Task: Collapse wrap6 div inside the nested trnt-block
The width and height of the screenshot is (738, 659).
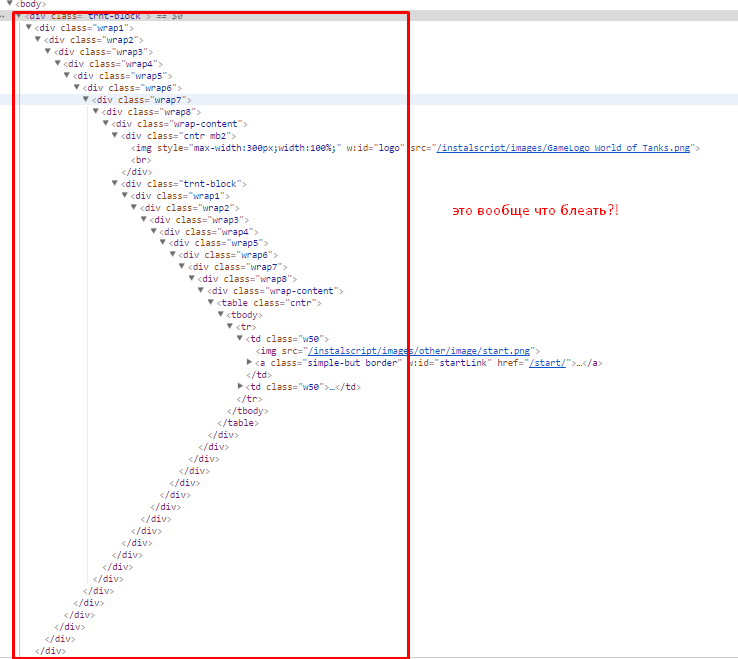Action: coord(173,254)
